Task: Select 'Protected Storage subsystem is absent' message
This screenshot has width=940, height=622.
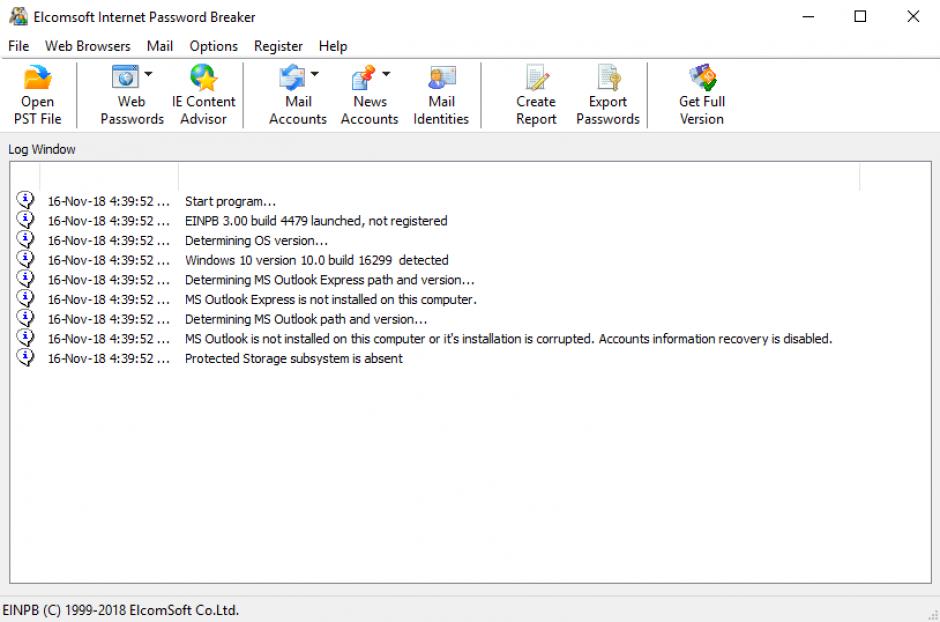Action: [294, 359]
